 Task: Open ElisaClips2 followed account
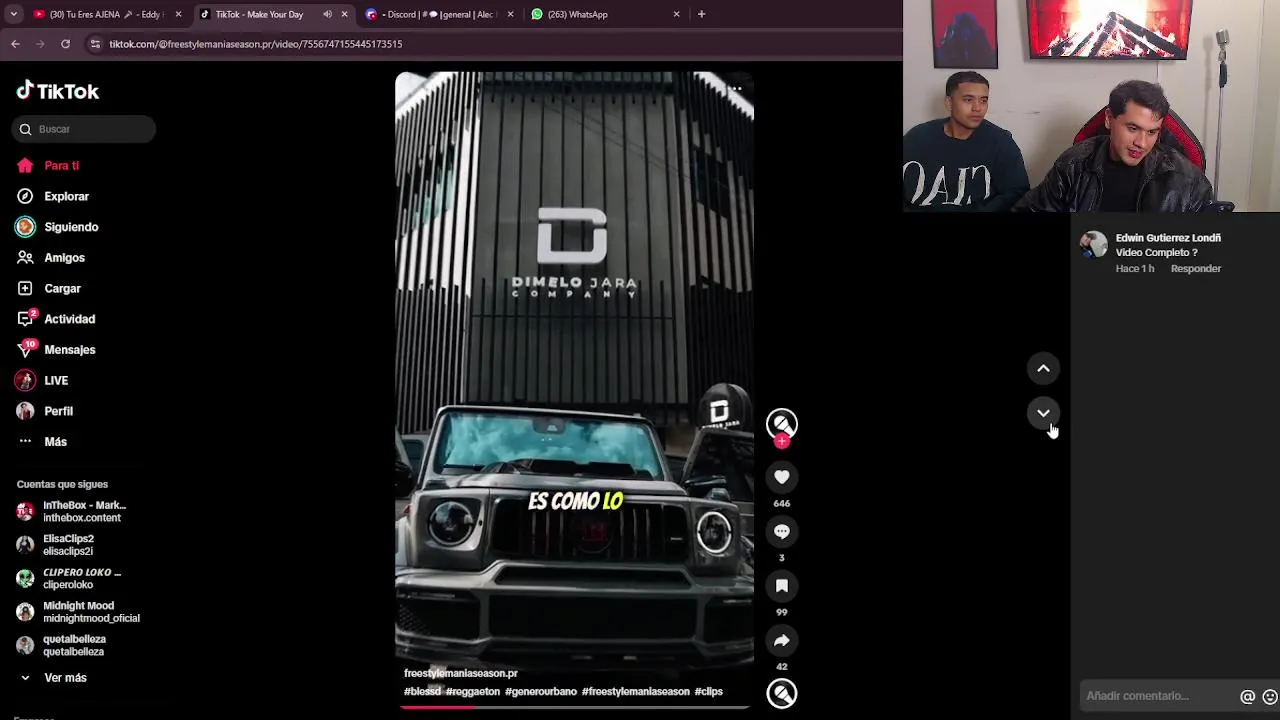[x=68, y=545]
